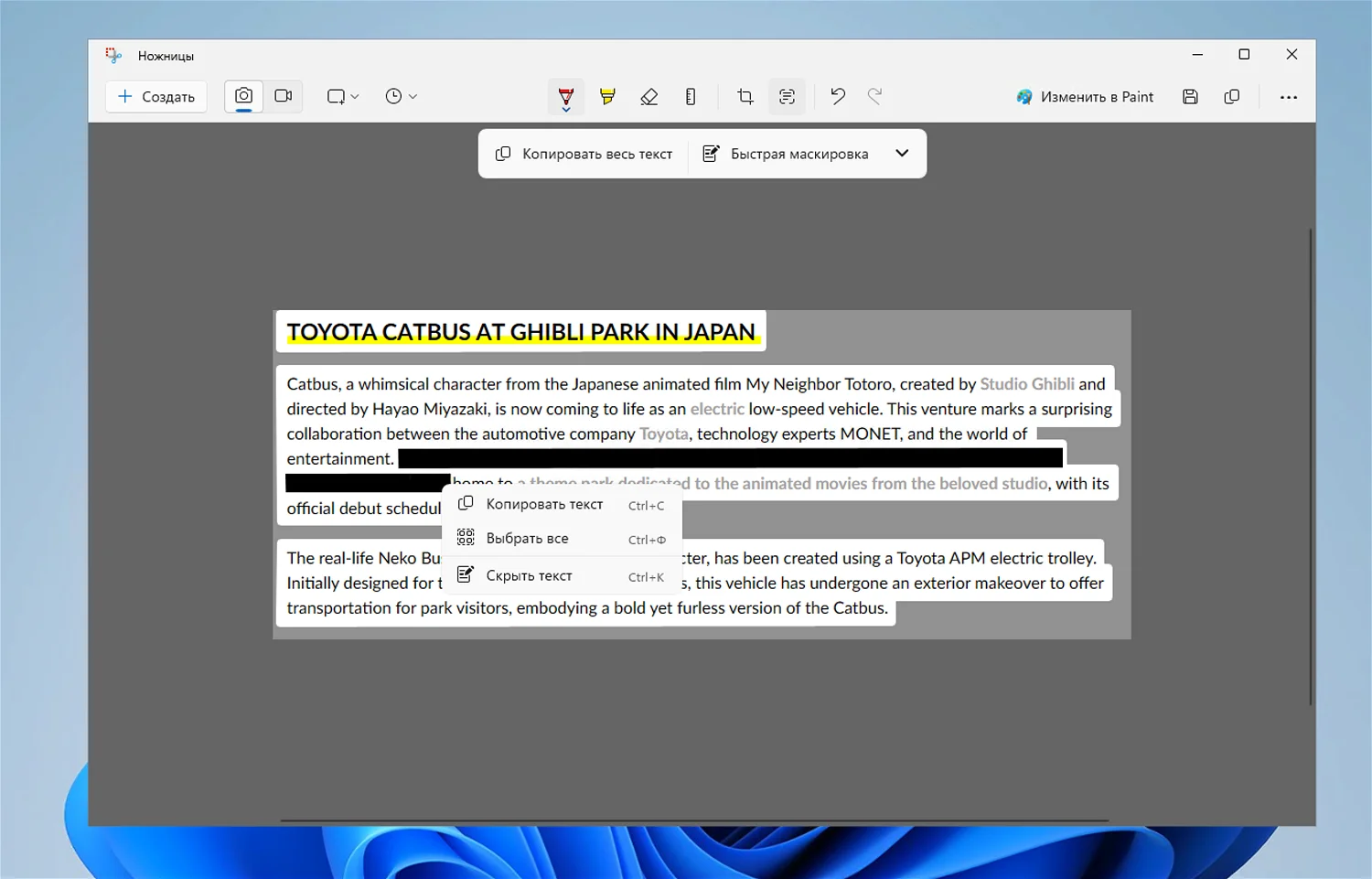Select the red ballpoint pen tool
Viewport: 1372px width, 879px height.
[566, 97]
